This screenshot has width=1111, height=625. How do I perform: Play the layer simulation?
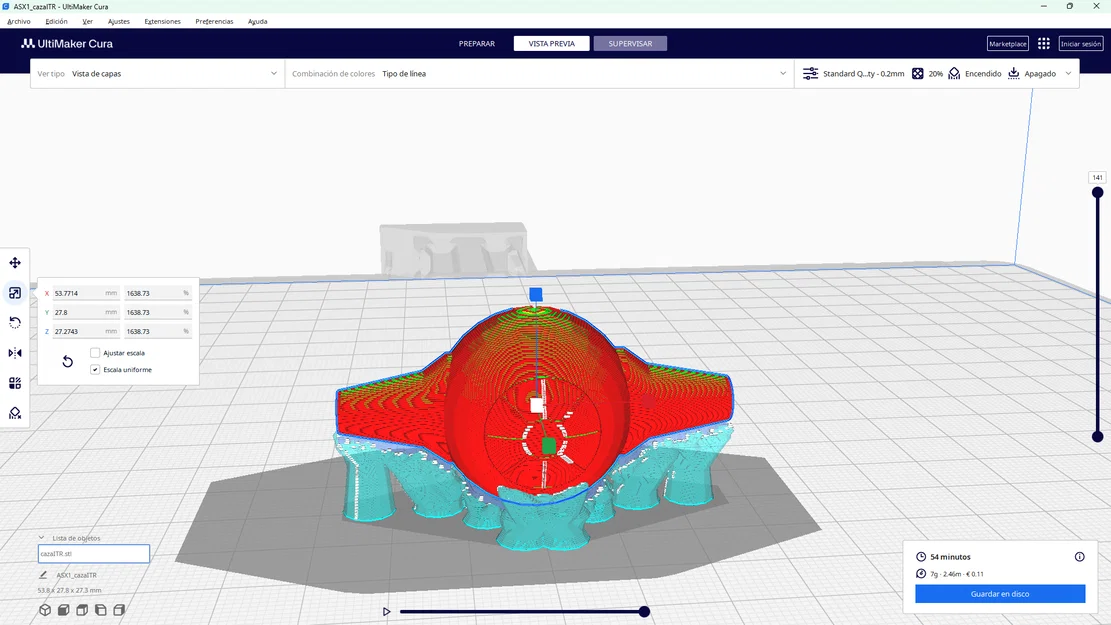[x=386, y=612]
